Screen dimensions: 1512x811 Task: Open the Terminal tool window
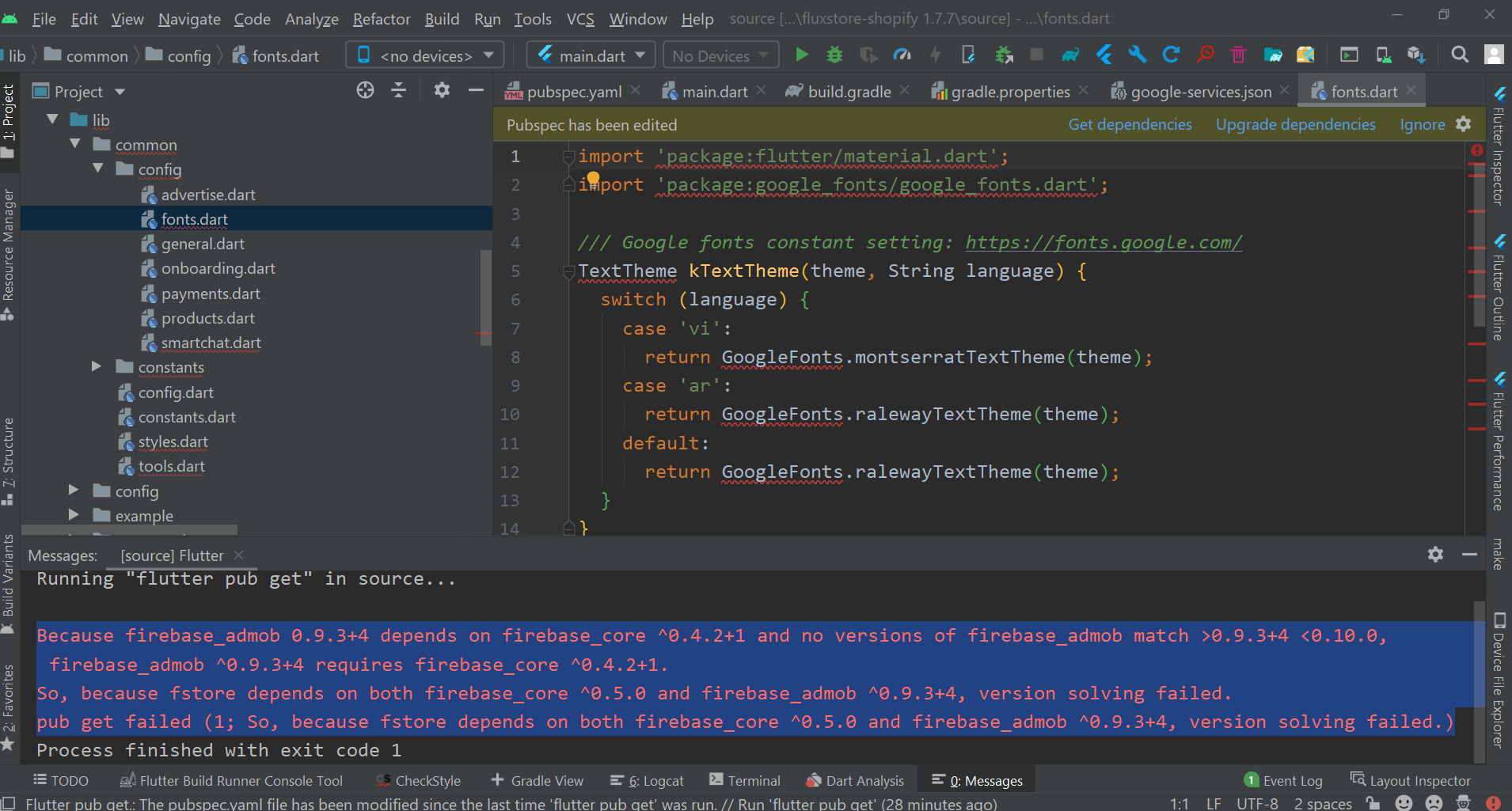[x=745, y=781]
